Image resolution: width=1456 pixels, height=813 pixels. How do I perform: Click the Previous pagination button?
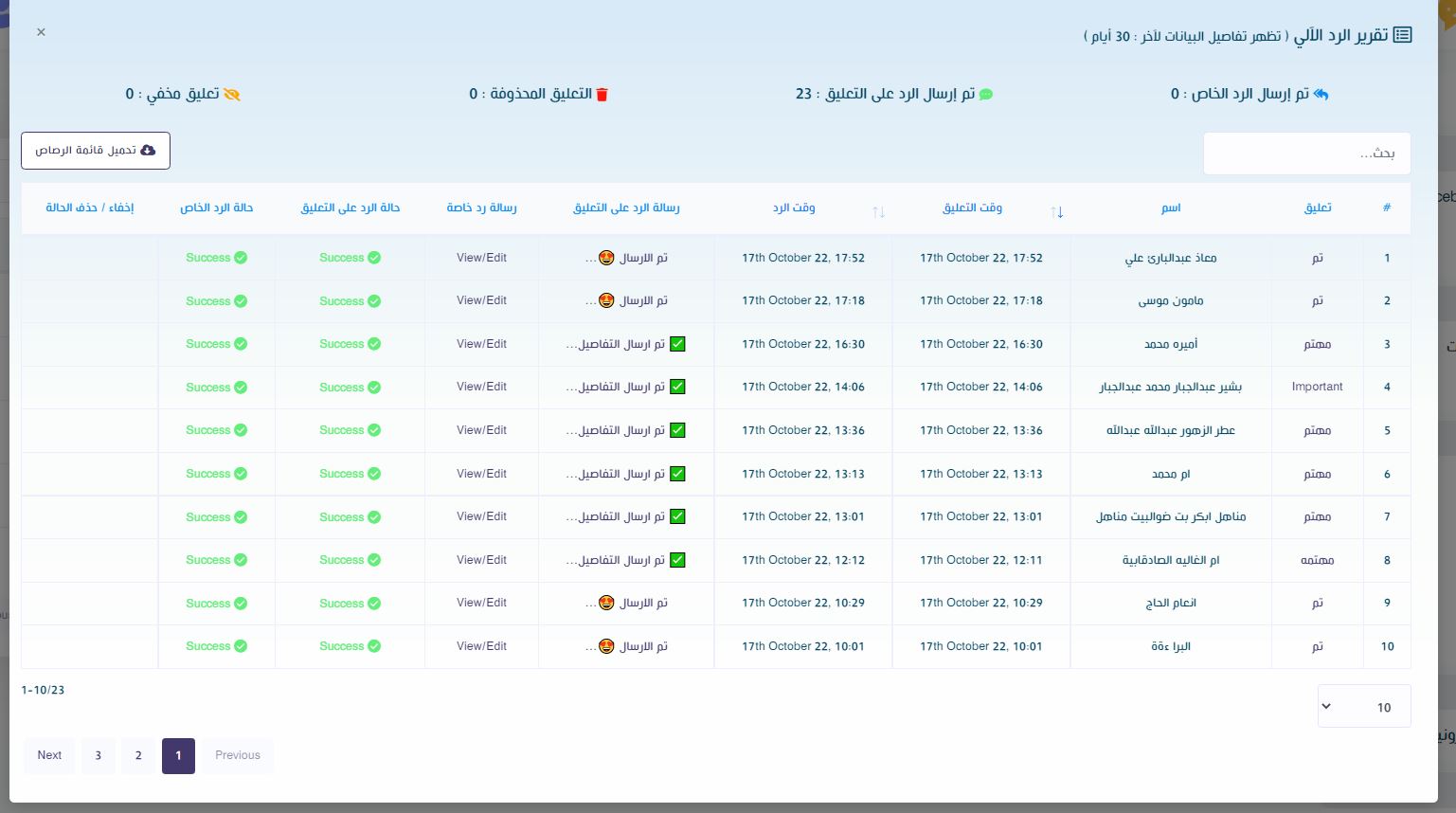pos(237,755)
